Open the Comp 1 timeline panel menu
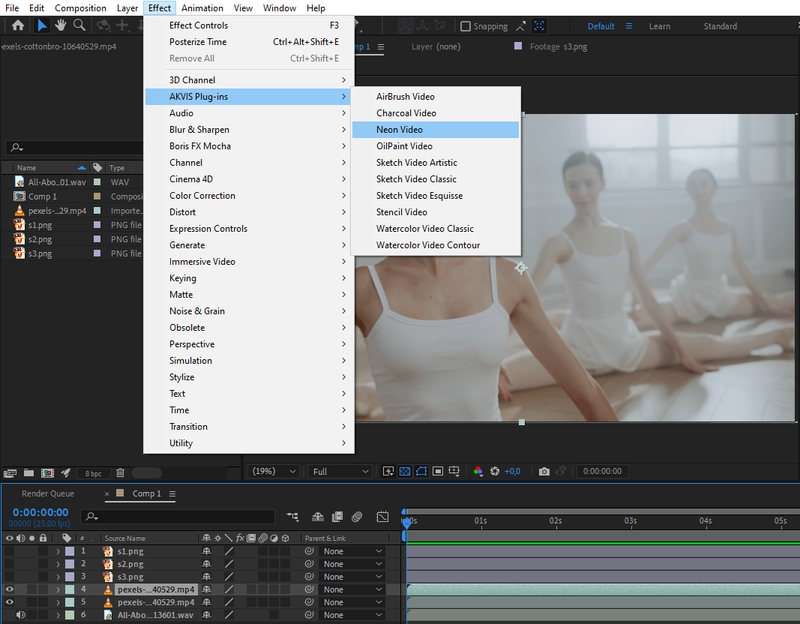The width and height of the screenshot is (800, 624). pos(172,494)
